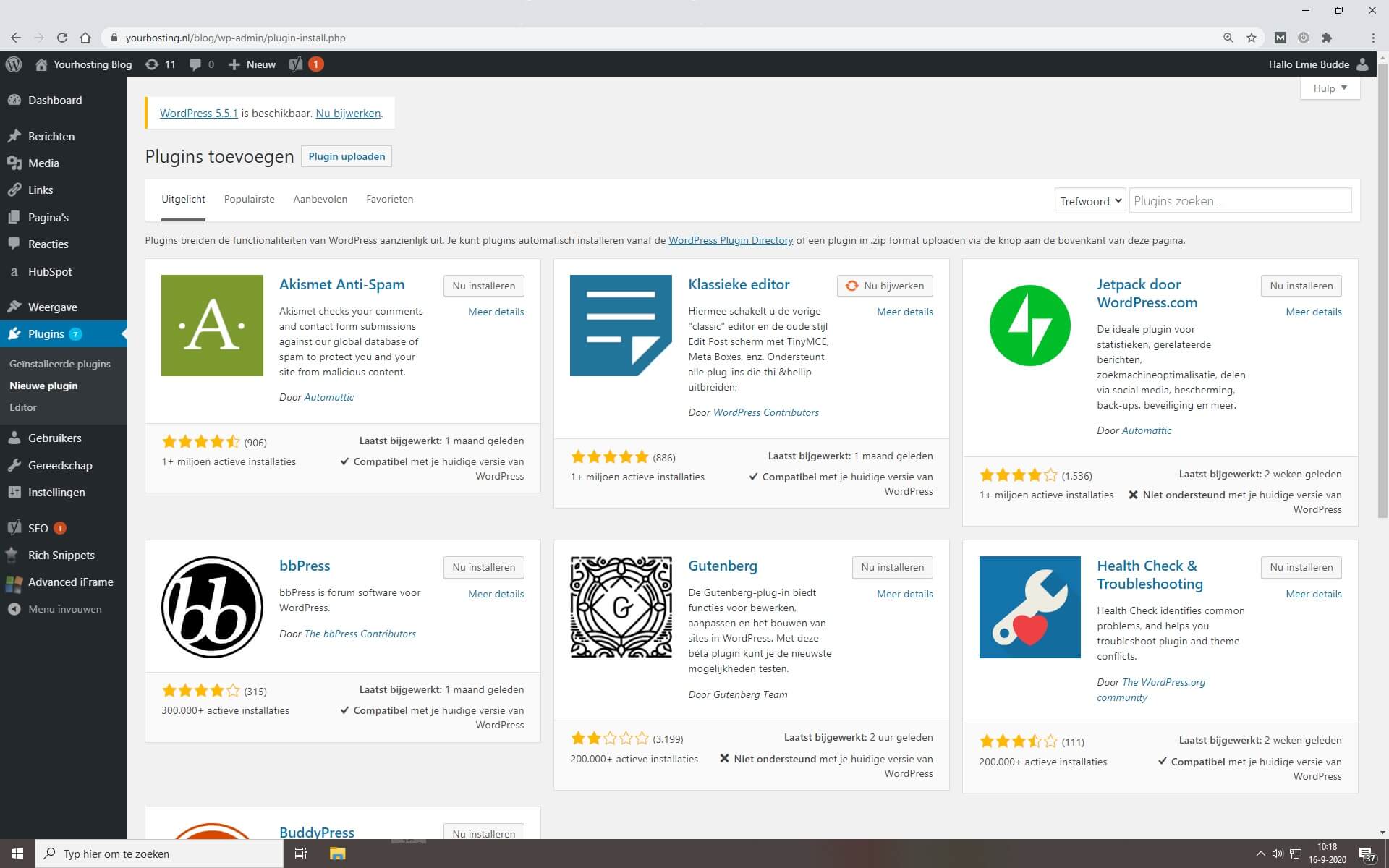Click the Health Check wrench icon
The width and height of the screenshot is (1389, 868).
point(1029,607)
